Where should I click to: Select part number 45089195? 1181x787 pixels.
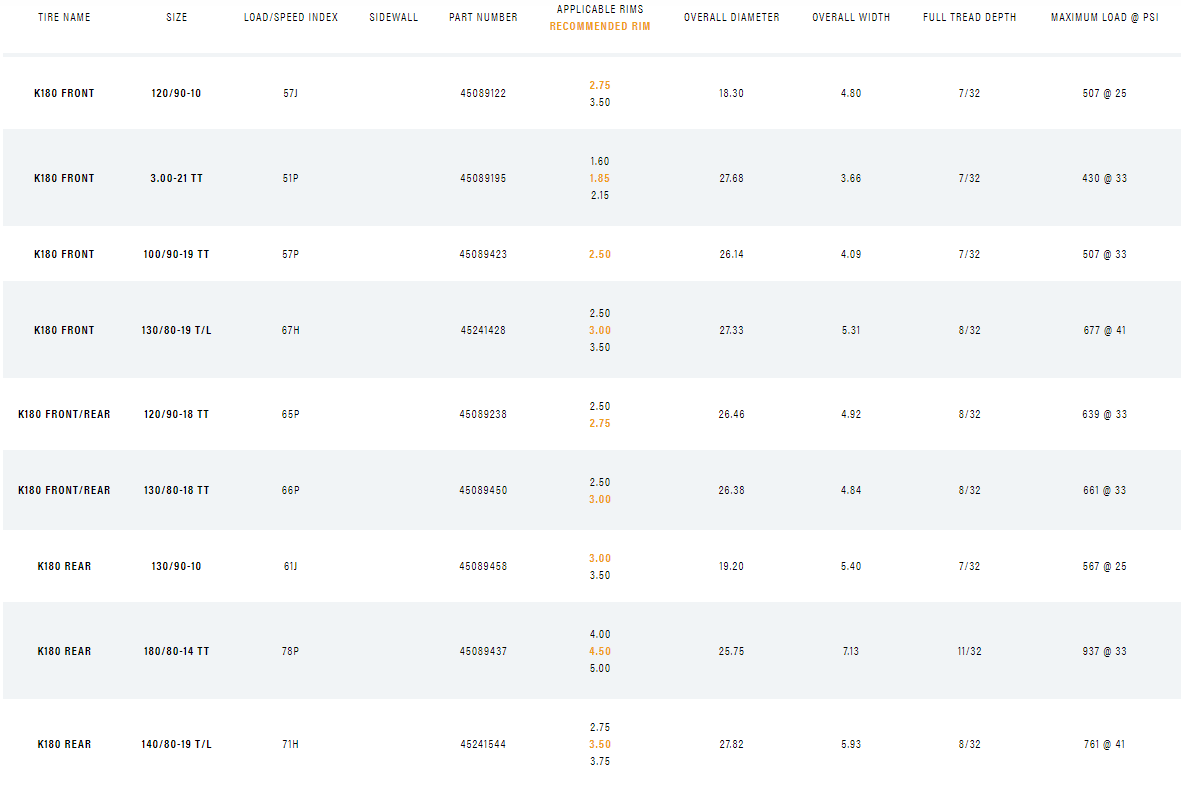[x=483, y=179]
